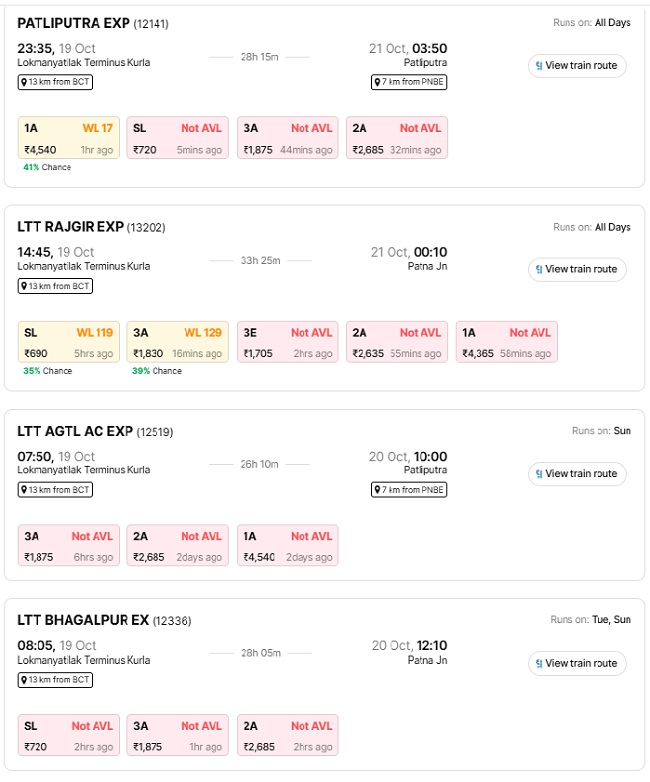
Task: Select SL class ₹720 on LTT Bhagalpur Ex
Action: (69, 736)
